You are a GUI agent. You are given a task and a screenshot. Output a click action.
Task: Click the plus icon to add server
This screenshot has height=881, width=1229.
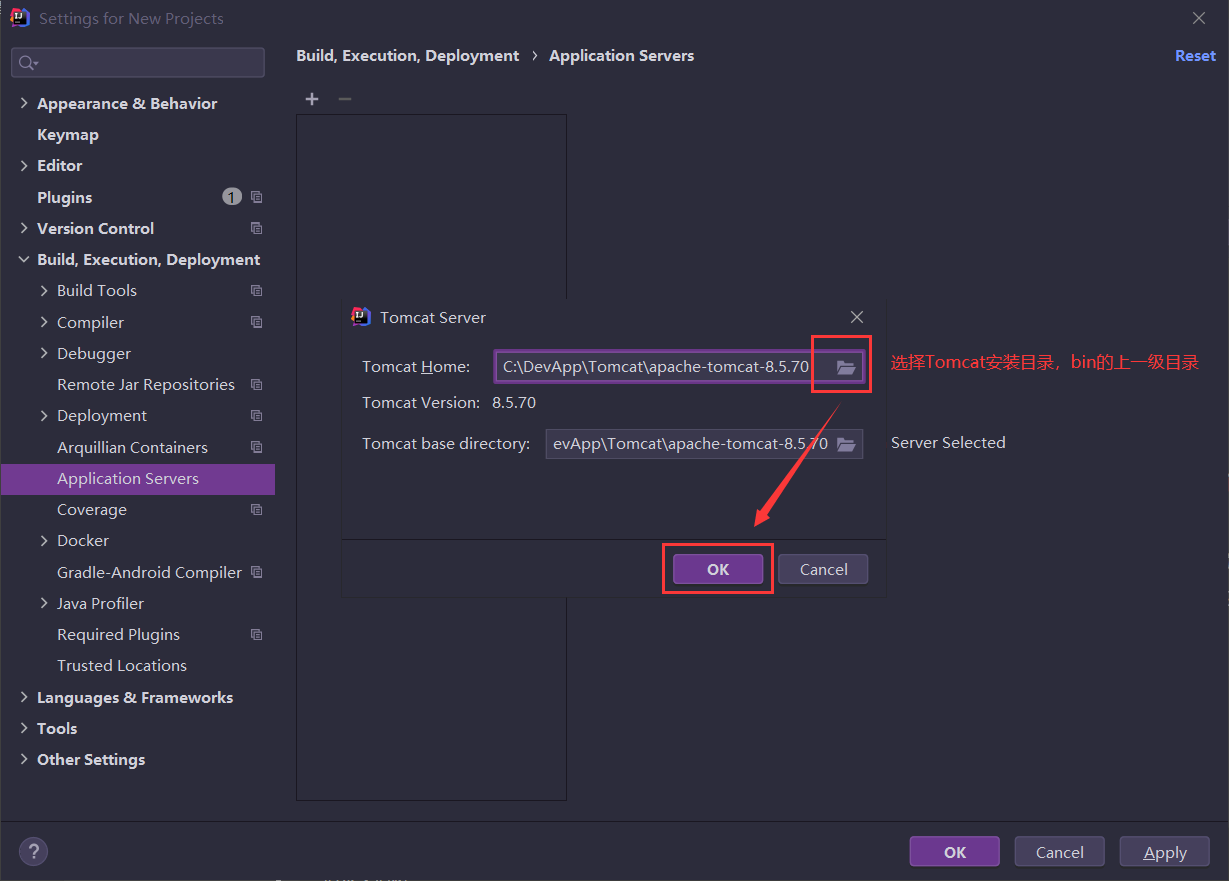tap(312, 99)
